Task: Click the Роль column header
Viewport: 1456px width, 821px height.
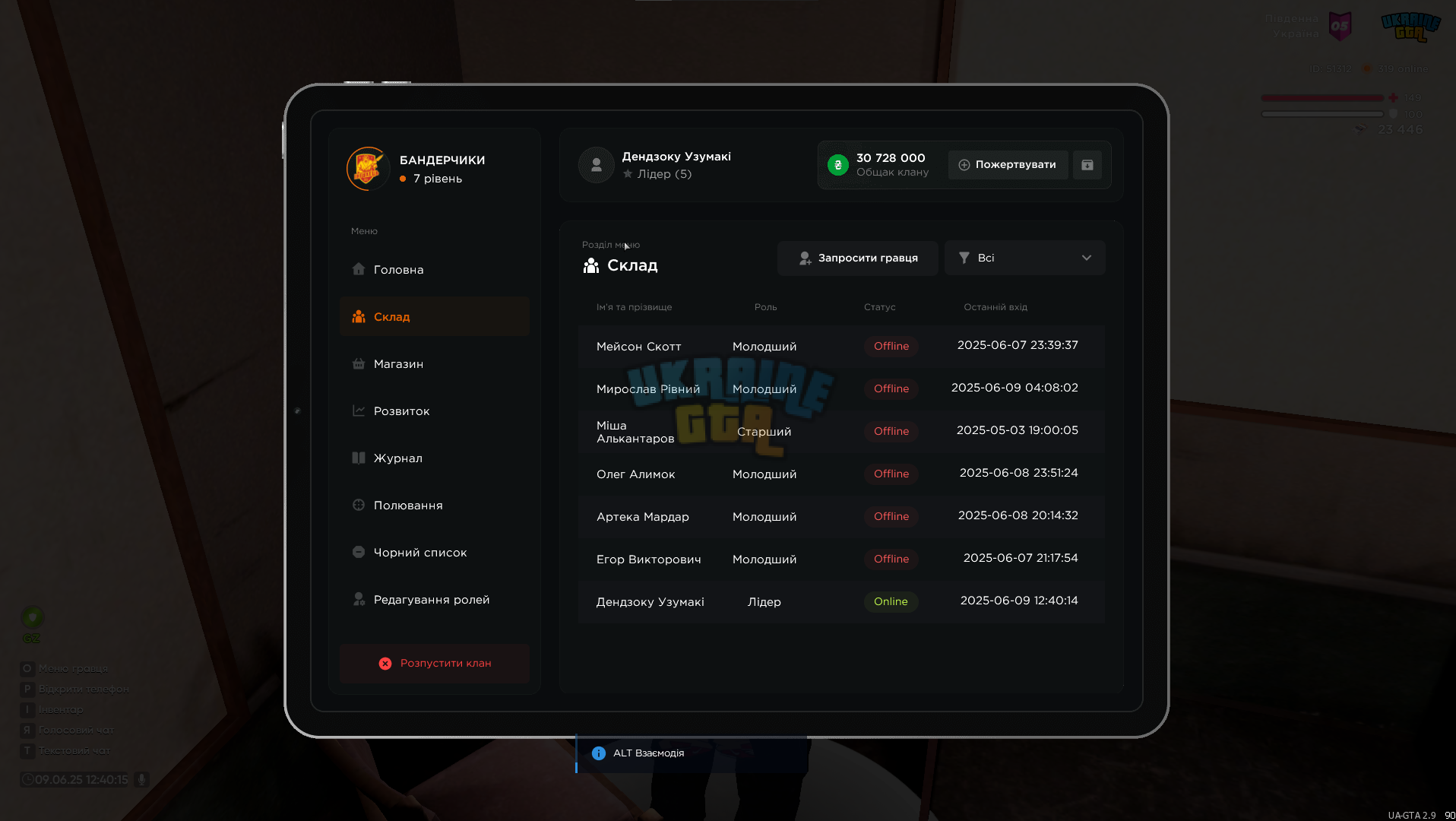Action: [x=766, y=307]
